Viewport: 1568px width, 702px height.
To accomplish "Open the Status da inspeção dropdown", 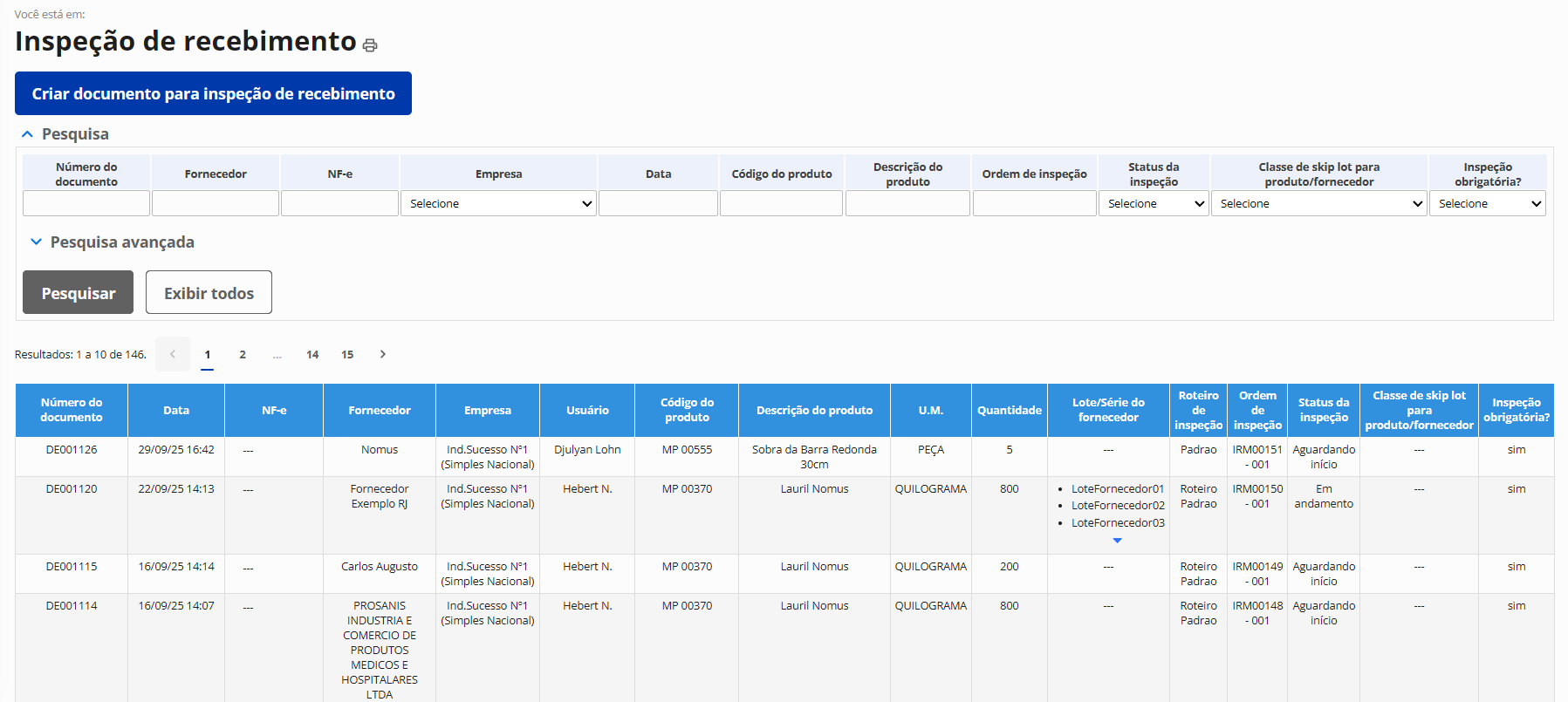I will coord(1154,203).
